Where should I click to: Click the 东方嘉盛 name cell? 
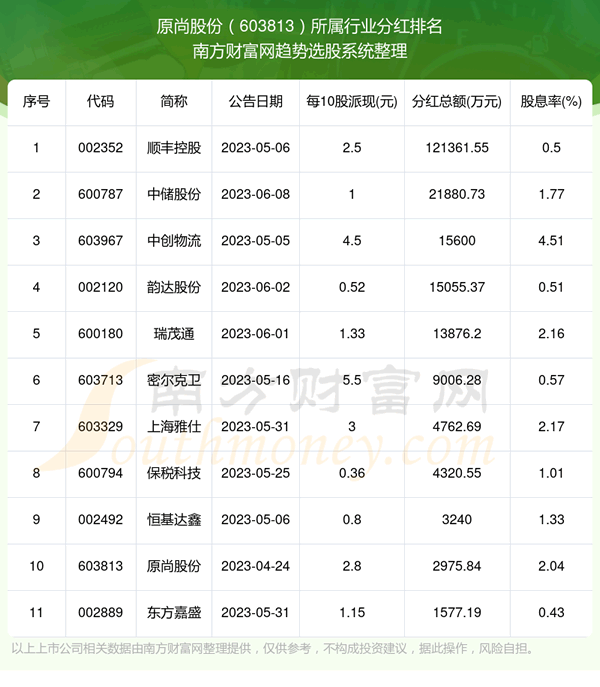pyautogui.click(x=174, y=612)
